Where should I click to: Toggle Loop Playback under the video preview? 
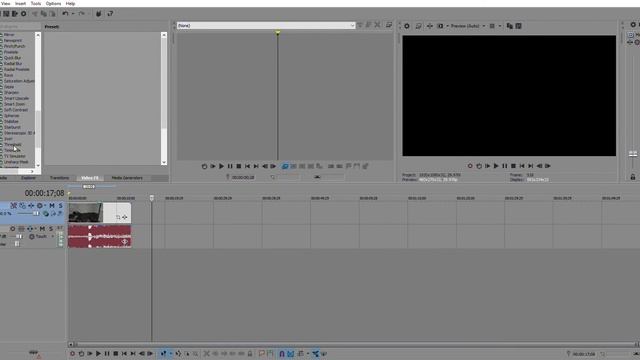[479, 166]
